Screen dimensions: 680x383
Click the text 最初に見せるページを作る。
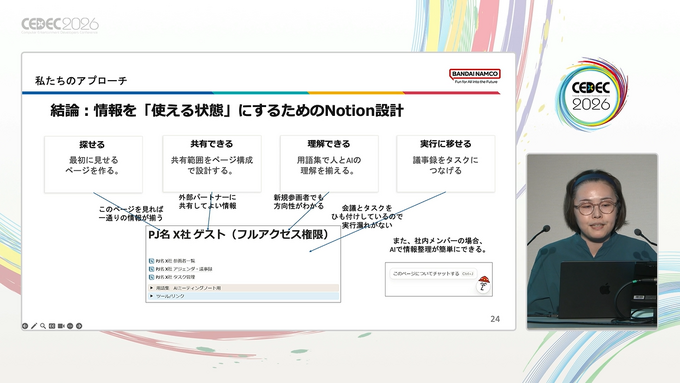[93, 165]
